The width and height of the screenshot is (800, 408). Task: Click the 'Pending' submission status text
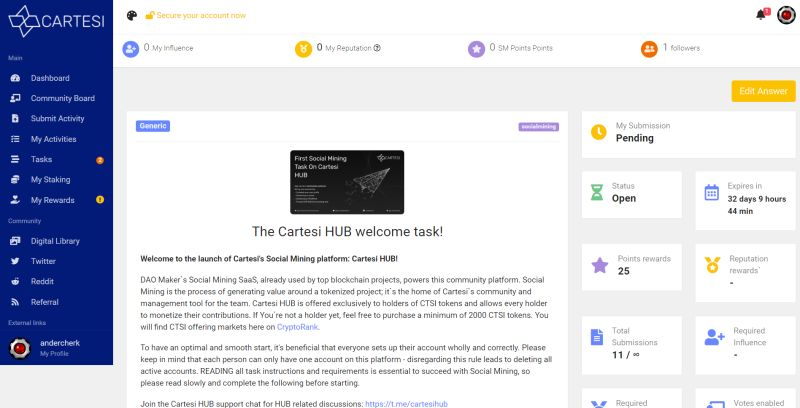tap(635, 138)
